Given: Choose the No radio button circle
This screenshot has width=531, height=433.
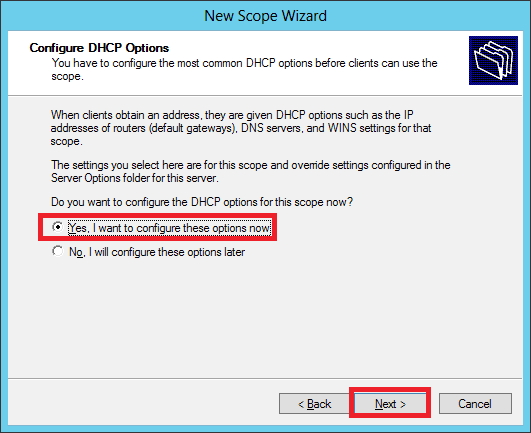Looking at the screenshot, I should pos(58,251).
